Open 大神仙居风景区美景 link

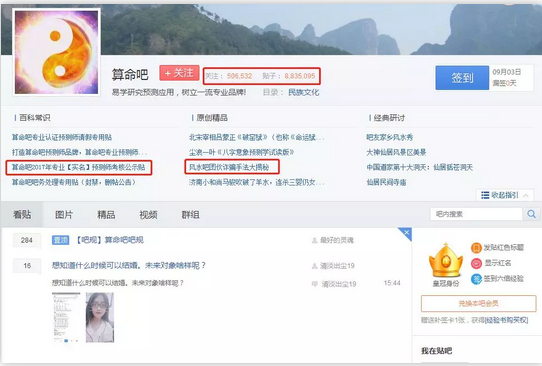pos(396,152)
